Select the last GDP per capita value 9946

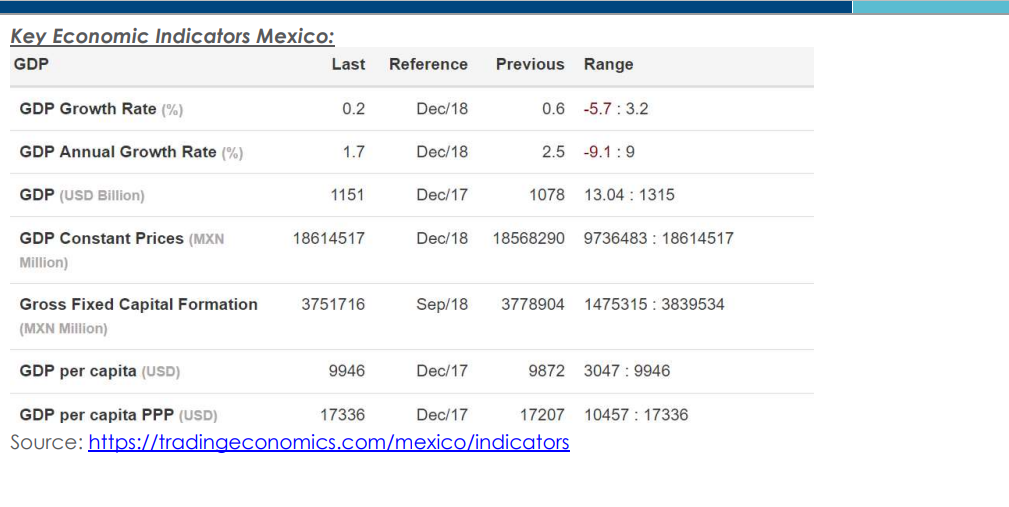[x=347, y=371]
